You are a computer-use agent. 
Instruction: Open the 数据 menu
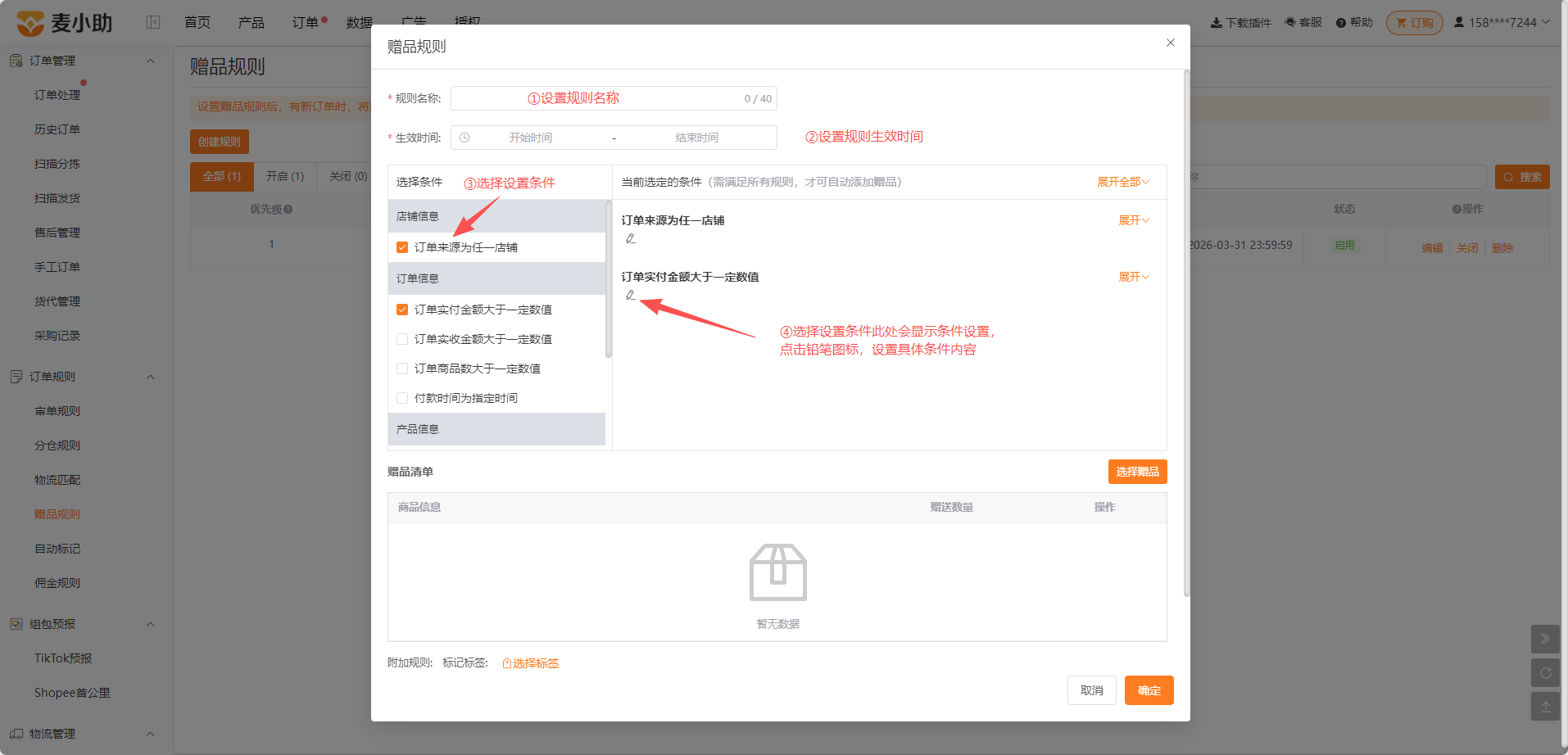(360, 22)
